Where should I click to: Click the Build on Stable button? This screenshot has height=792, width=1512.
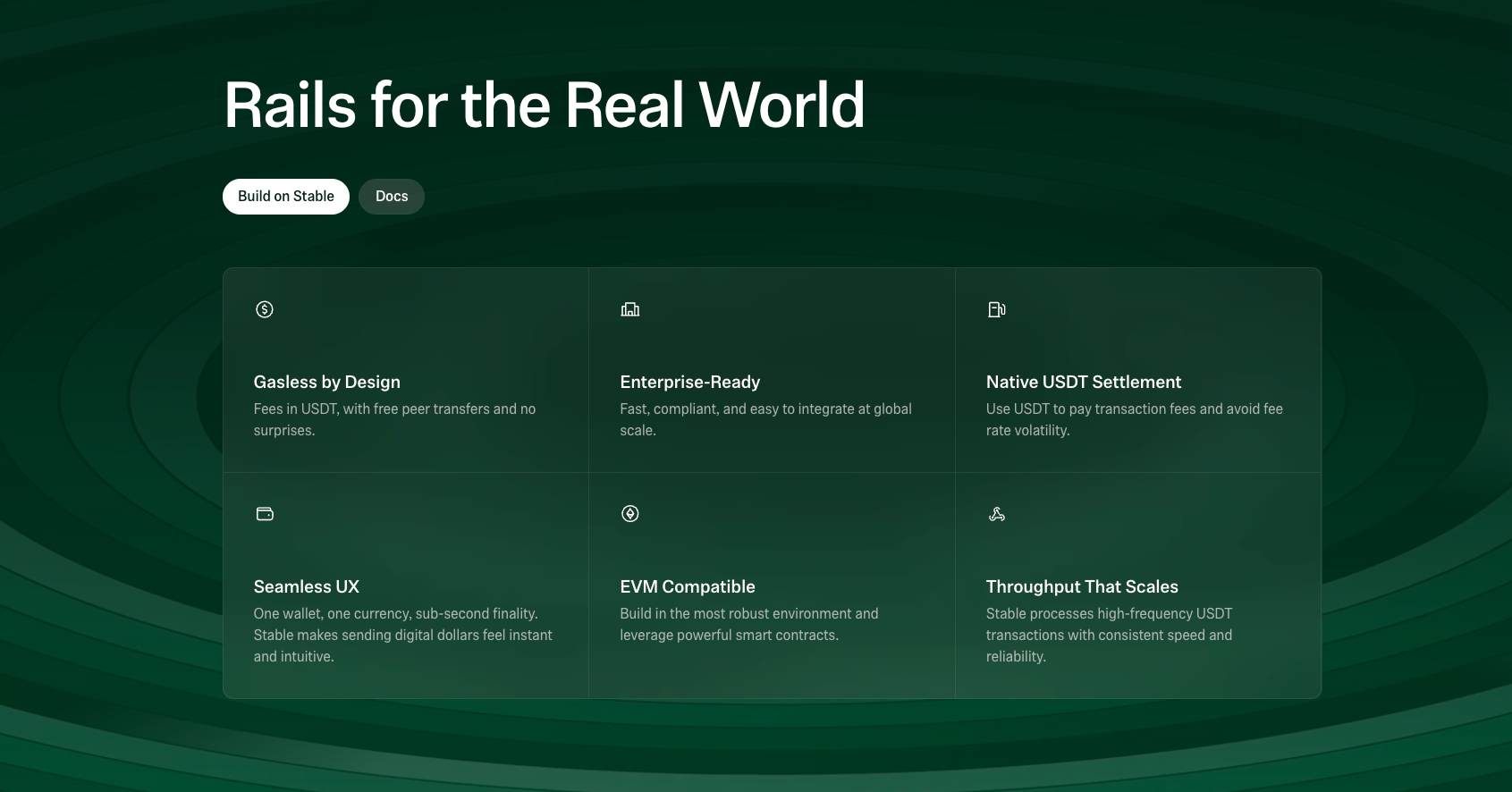[x=285, y=197]
